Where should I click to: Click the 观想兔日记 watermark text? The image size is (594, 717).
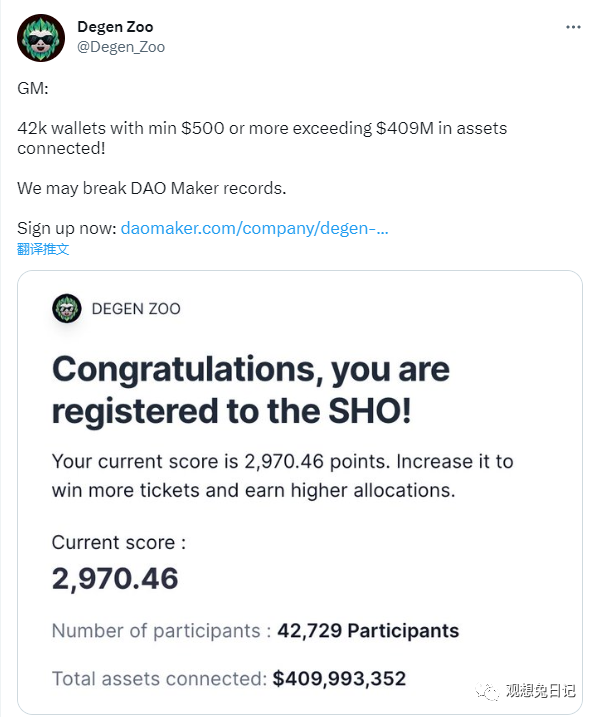tap(540, 690)
